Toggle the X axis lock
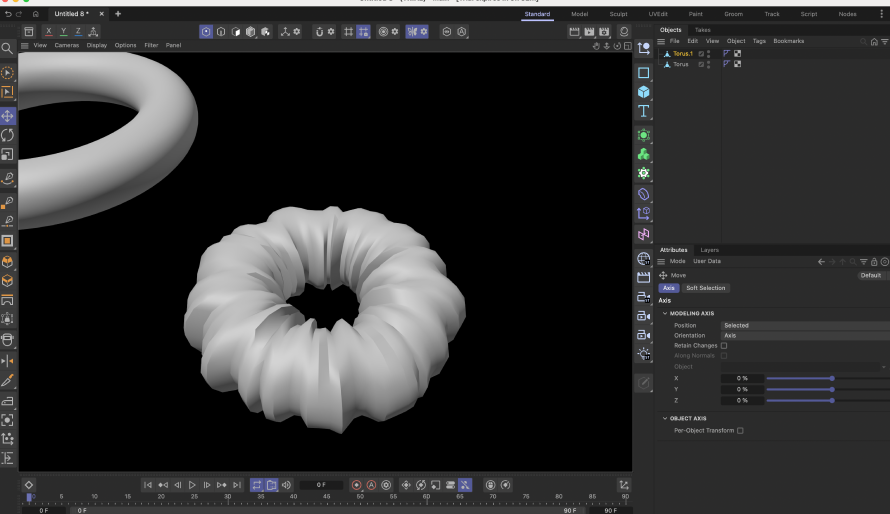This screenshot has width=890, height=514. (47, 32)
